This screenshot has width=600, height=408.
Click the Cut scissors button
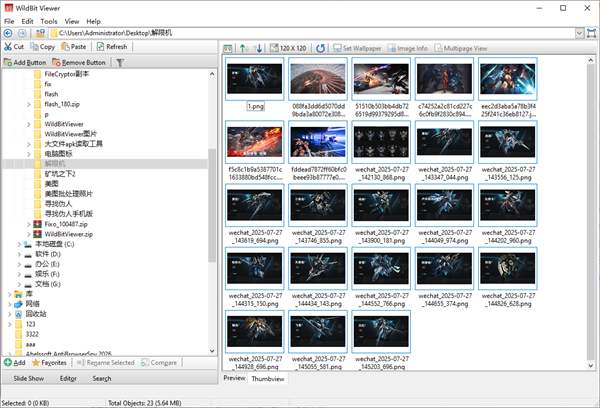coord(14,47)
